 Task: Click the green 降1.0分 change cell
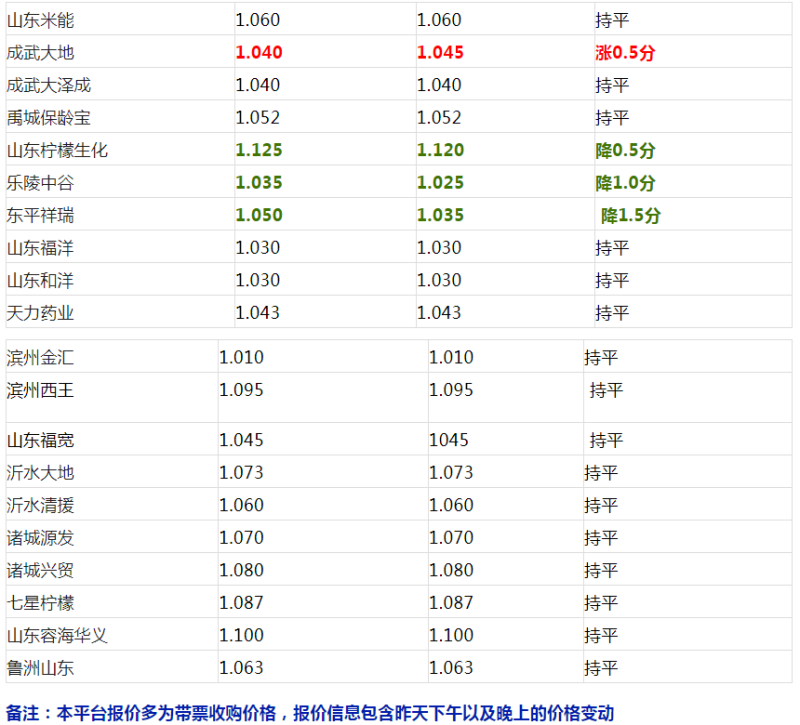tap(625, 183)
